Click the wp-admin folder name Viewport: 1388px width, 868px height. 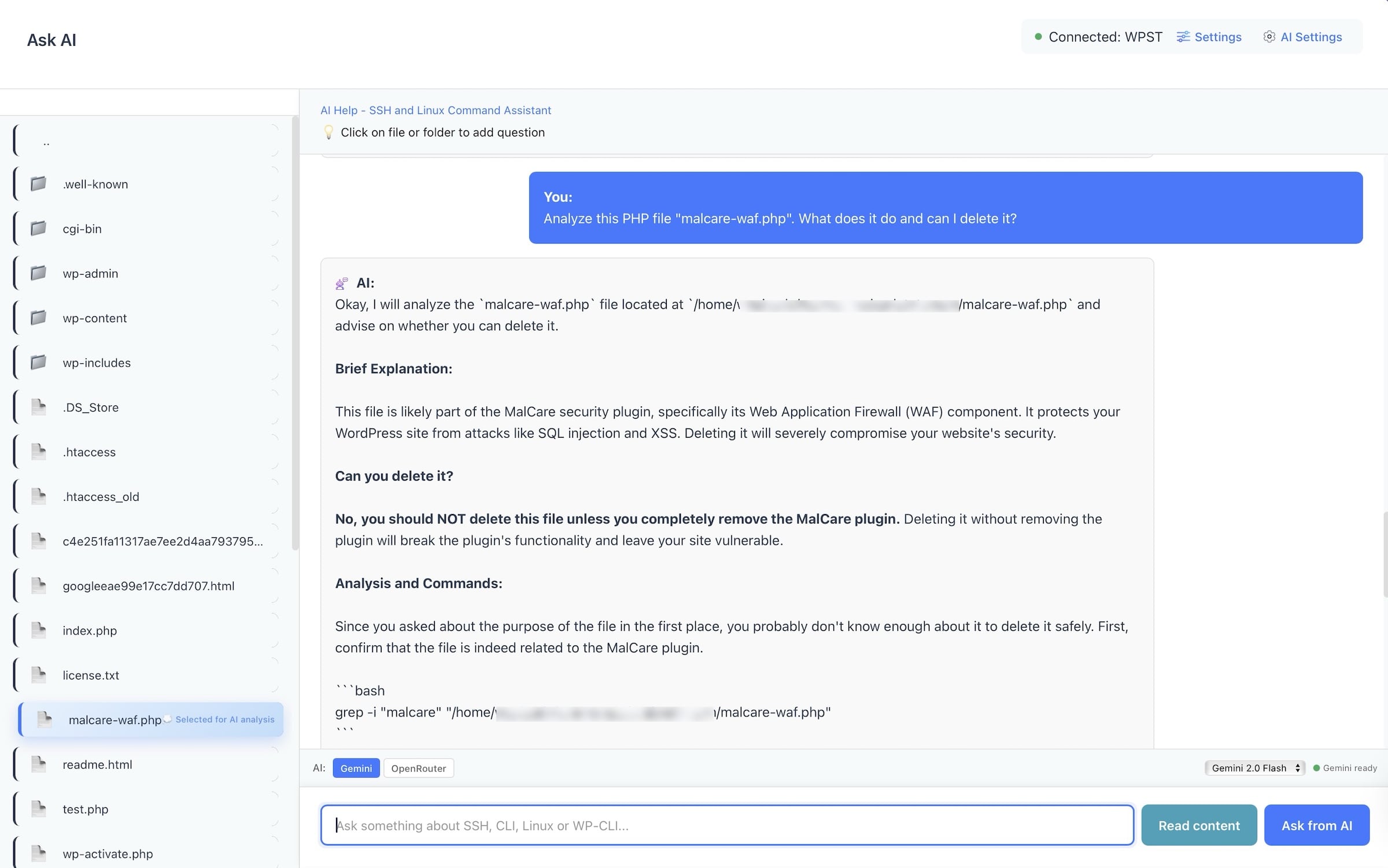90,273
